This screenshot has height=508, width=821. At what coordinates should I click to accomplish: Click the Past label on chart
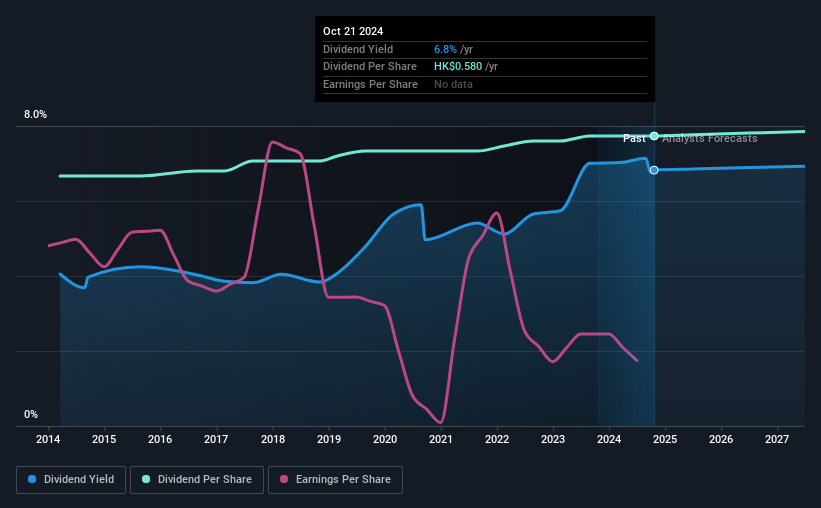click(x=634, y=138)
